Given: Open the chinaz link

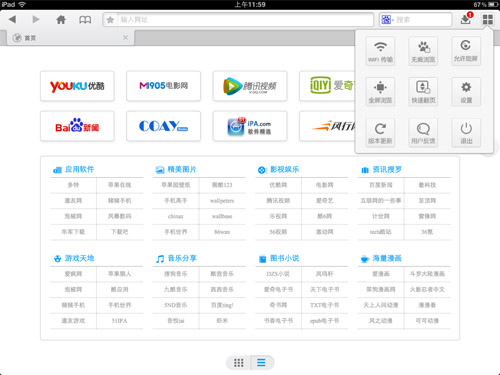Looking at the screenshot, I should click(x=176, y=216).
